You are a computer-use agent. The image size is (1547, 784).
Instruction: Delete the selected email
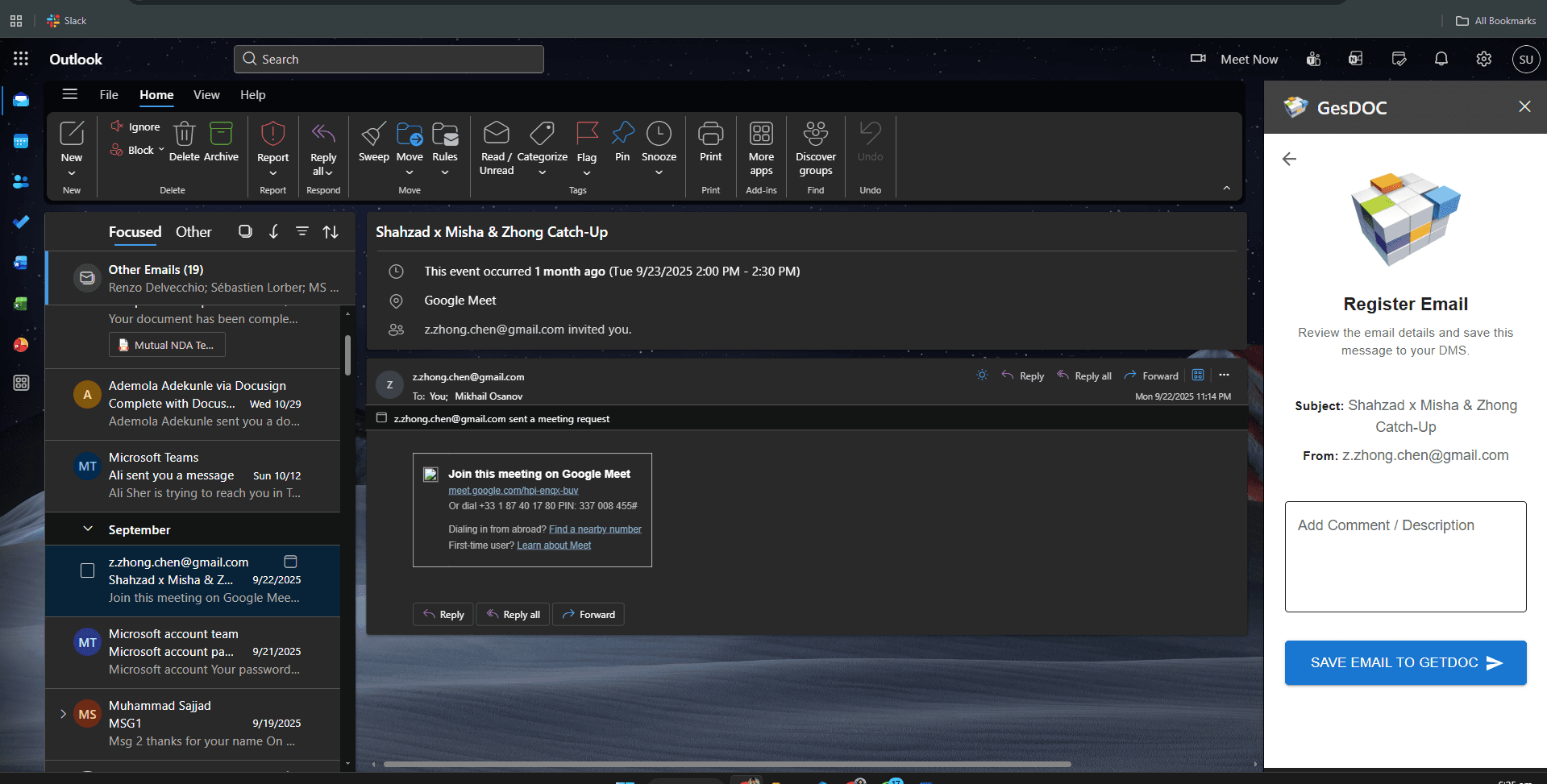click(x=184, y=142)
